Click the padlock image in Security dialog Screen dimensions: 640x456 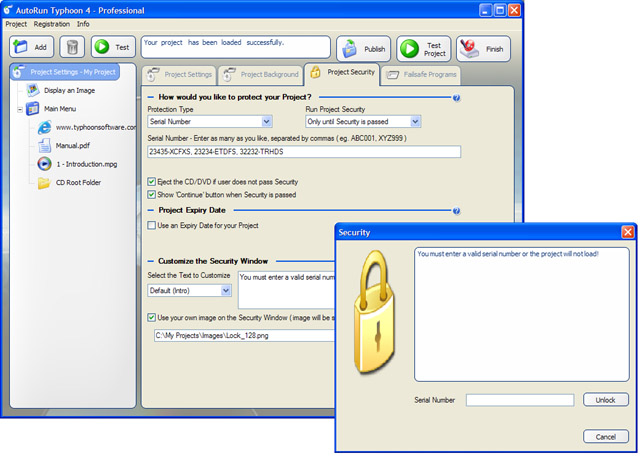[374, 312]
